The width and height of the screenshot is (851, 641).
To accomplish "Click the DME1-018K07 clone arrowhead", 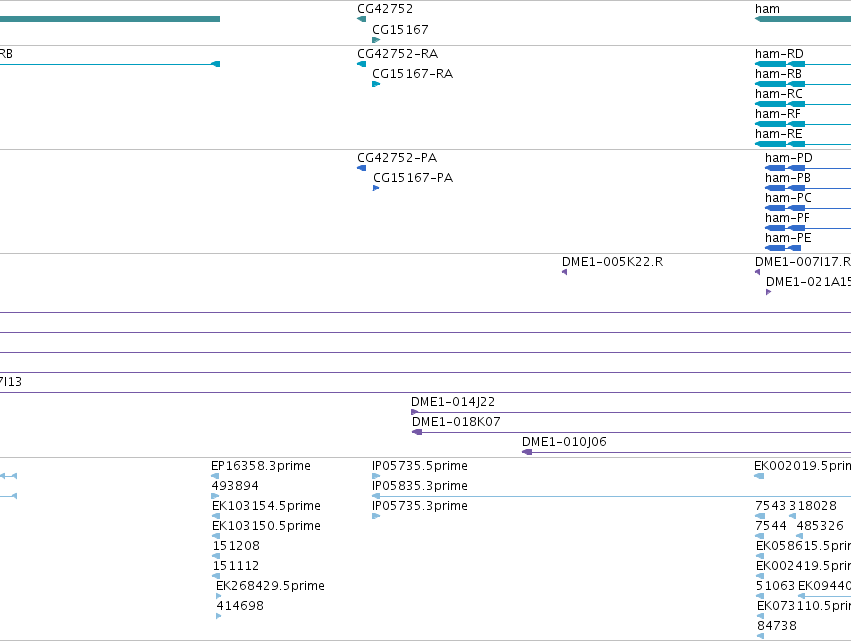I will (417, 432).
